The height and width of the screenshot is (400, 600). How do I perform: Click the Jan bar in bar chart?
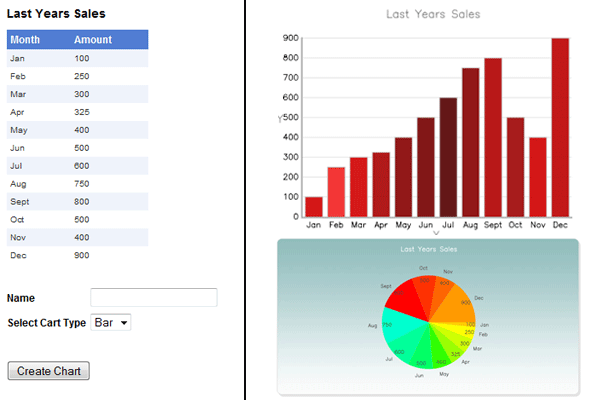coord(314,207)
